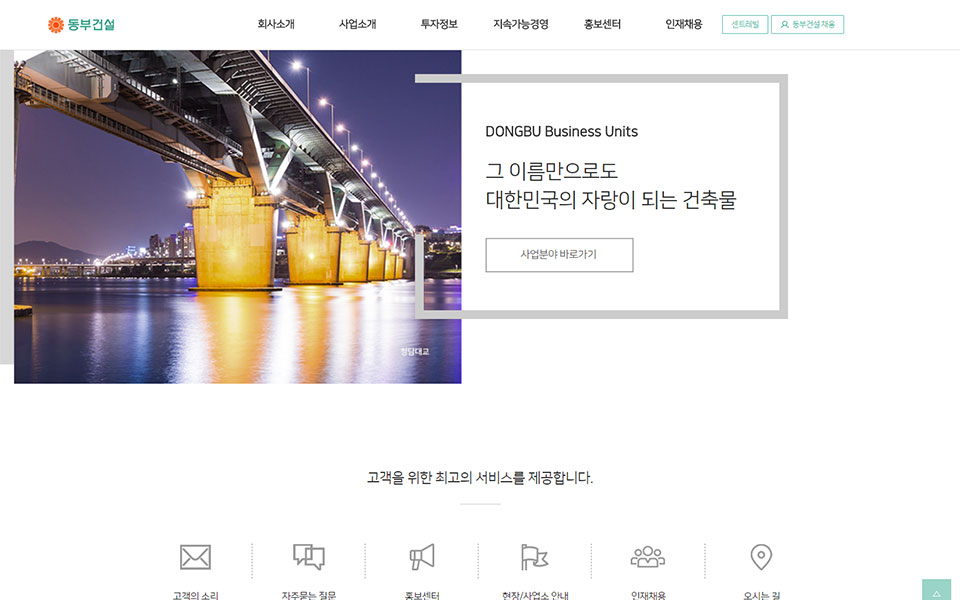Click the scroll-to-top arrow button
The height and width of the screenshot is (600, 960).
coord(936,590)
